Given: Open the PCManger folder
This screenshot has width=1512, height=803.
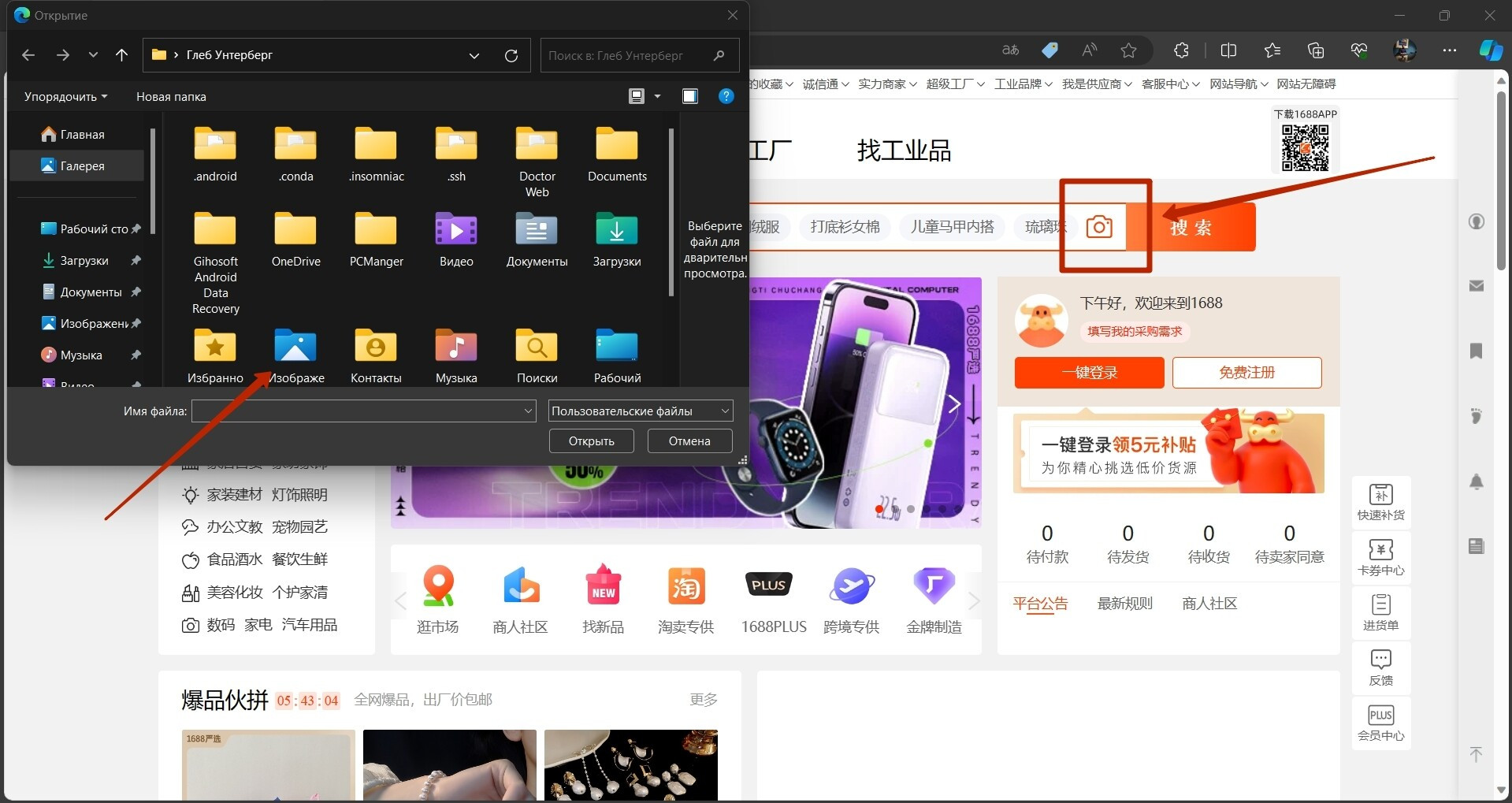Looking at the screenshot, I should [x=376, y=240].
